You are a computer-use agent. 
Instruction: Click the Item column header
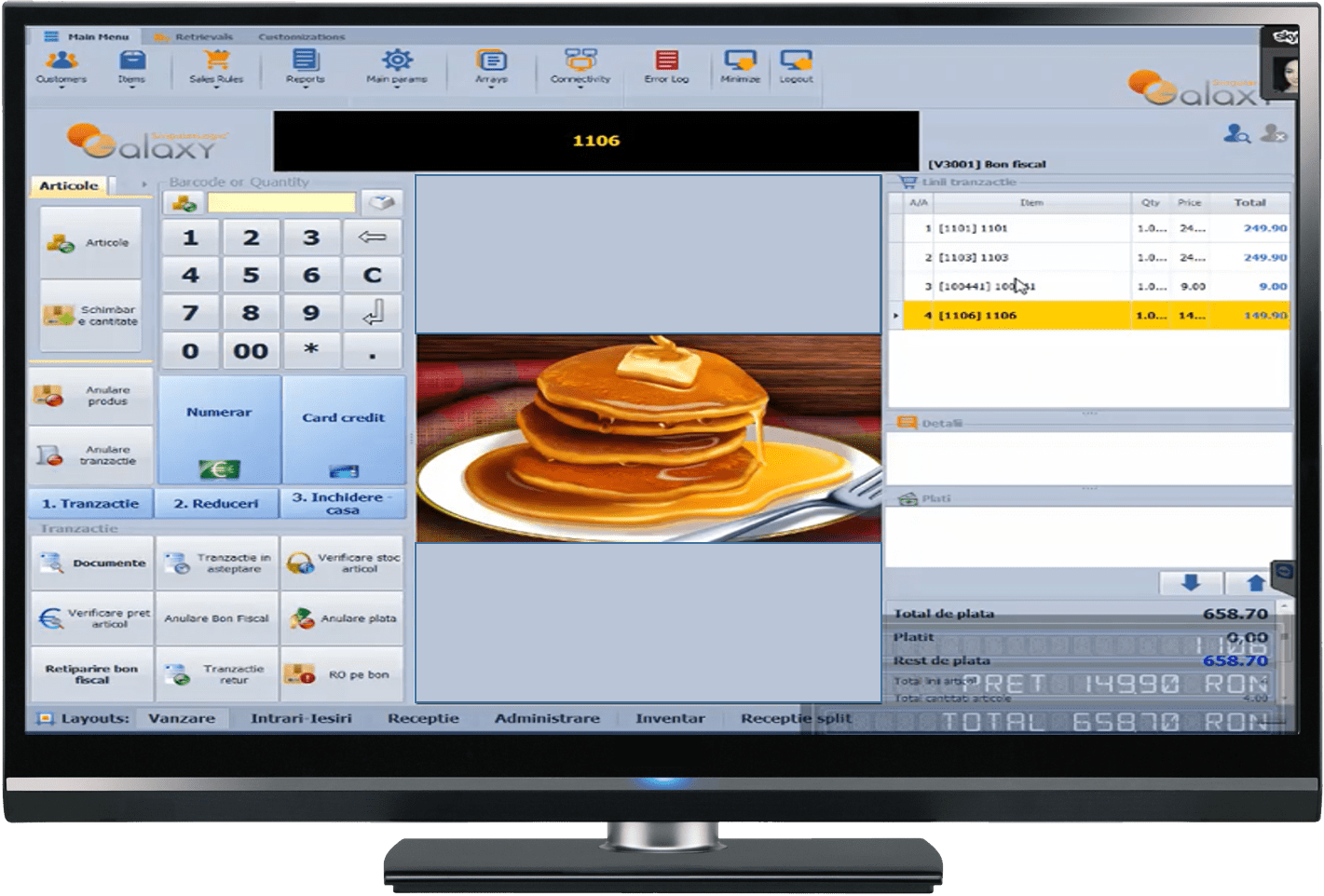point(1031,202)
